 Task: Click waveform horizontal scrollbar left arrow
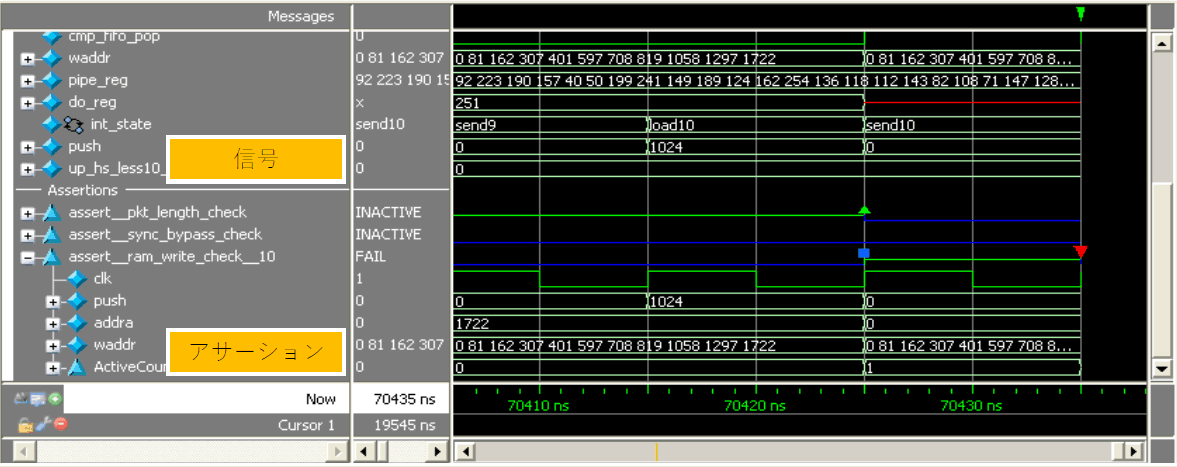[465, 452]
